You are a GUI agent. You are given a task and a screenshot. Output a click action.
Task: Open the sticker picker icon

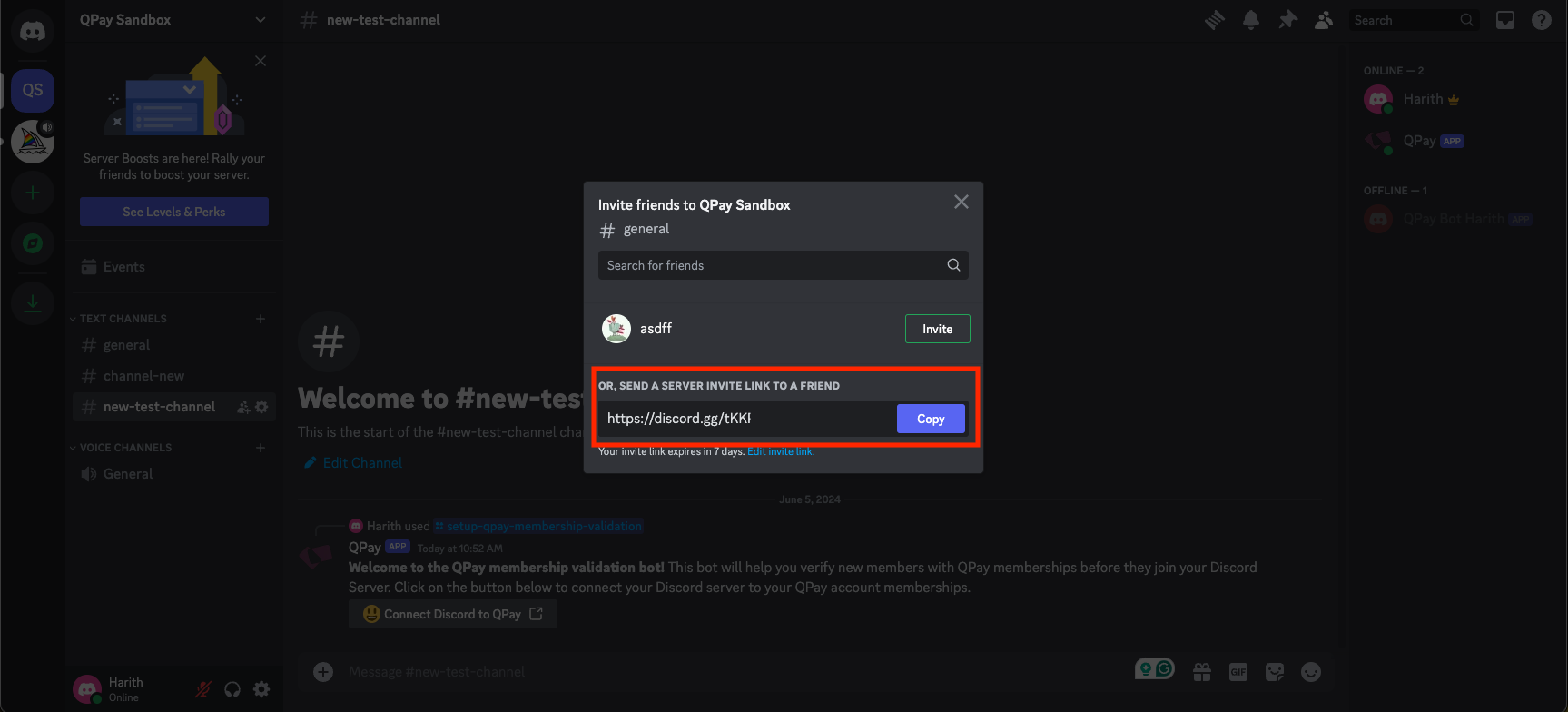[1275, 672]
